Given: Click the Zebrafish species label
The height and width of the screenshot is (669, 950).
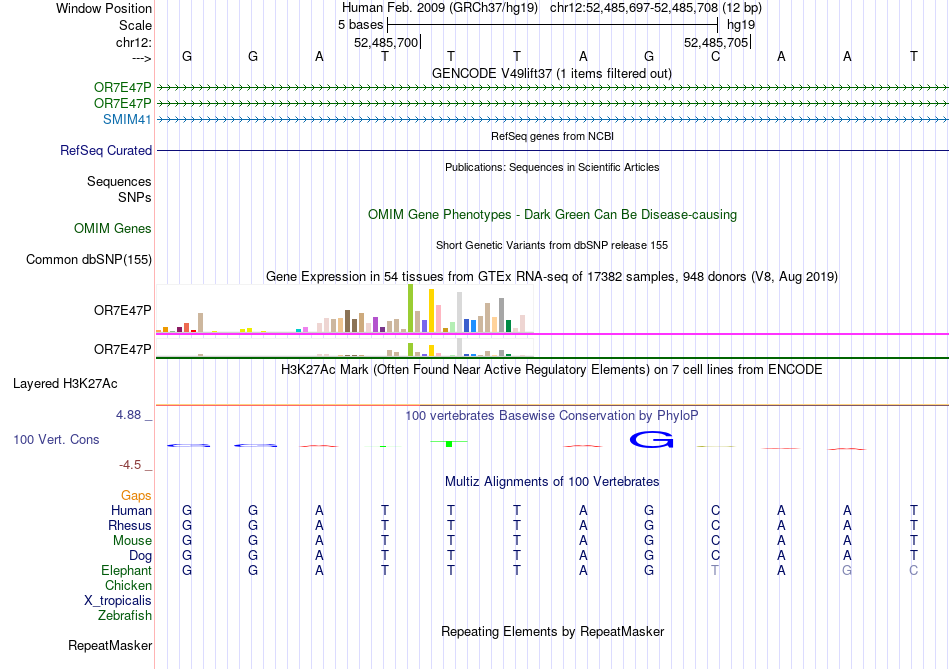Looking at the screenshot, I should tap(125, 616).
